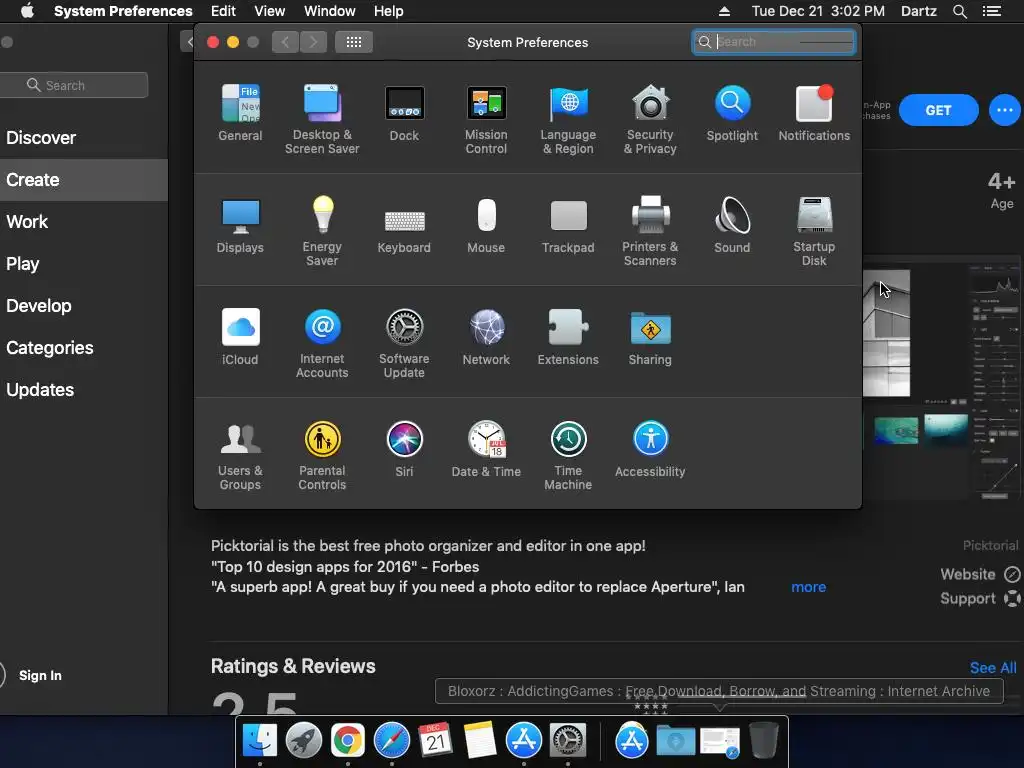Open the System Preferences app menu
The height and width of the screenshot is (768, 1024).
(x=123, y=11)
